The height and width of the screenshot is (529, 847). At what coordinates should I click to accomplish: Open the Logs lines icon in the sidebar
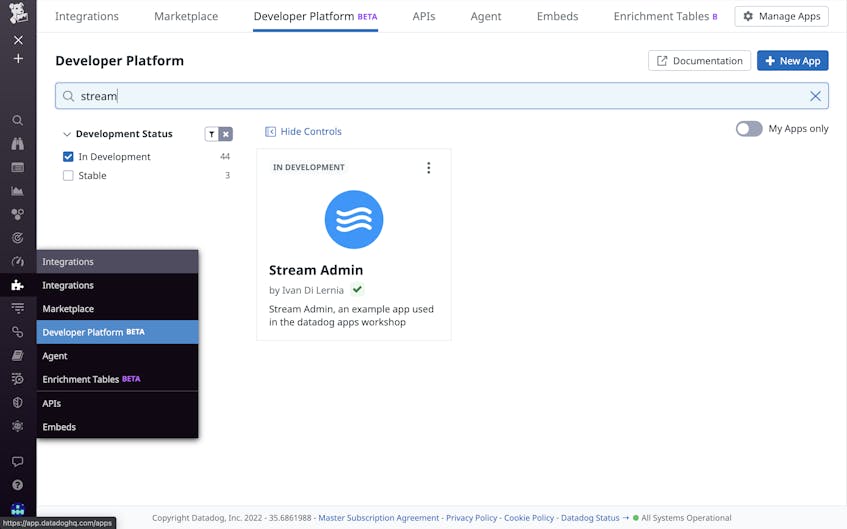18,308
